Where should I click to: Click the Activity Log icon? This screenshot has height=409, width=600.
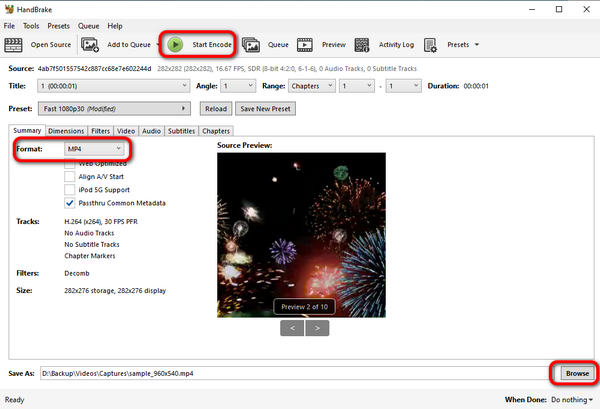tap(362, 45)
